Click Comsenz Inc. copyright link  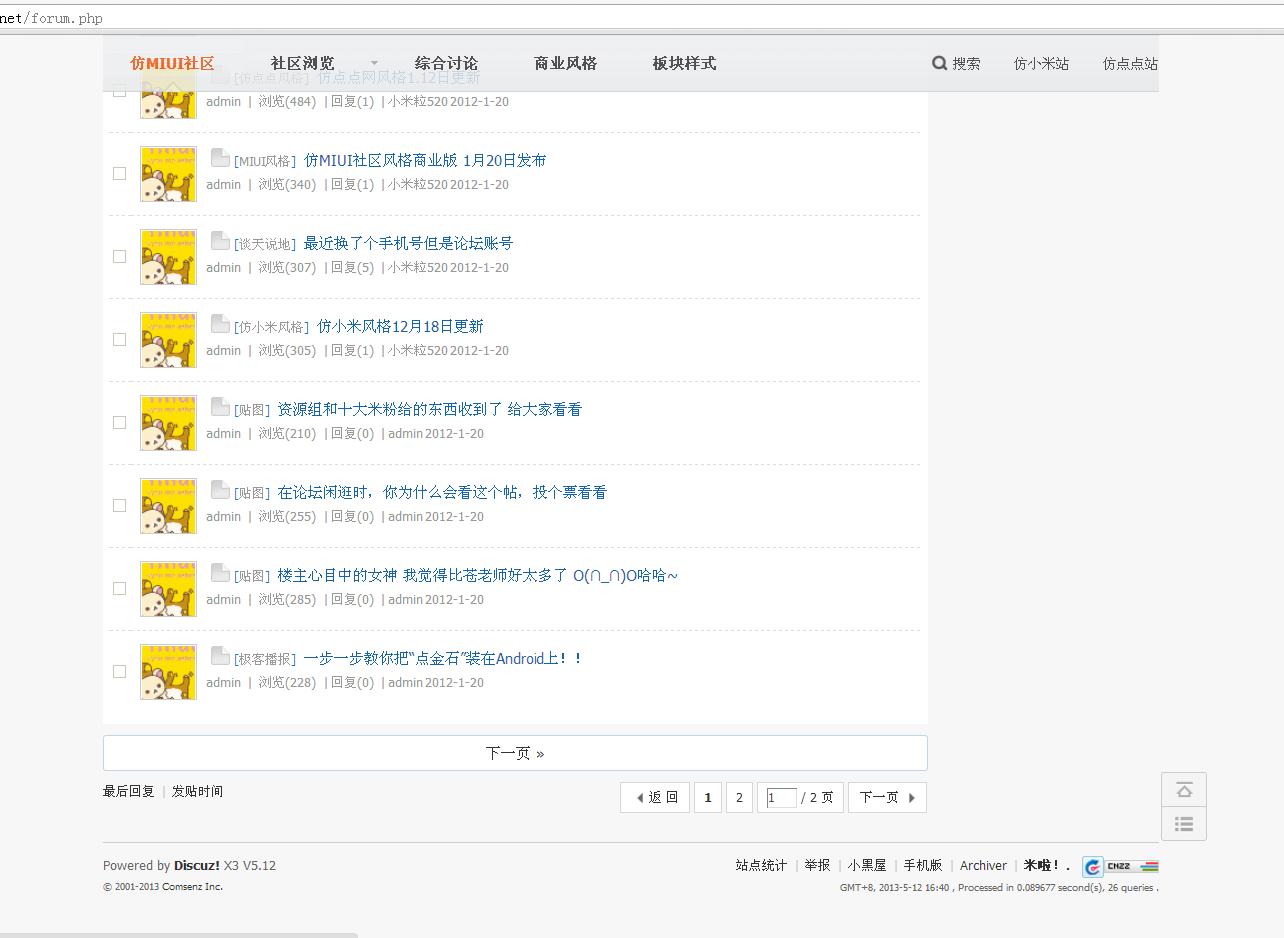(192, 886)
